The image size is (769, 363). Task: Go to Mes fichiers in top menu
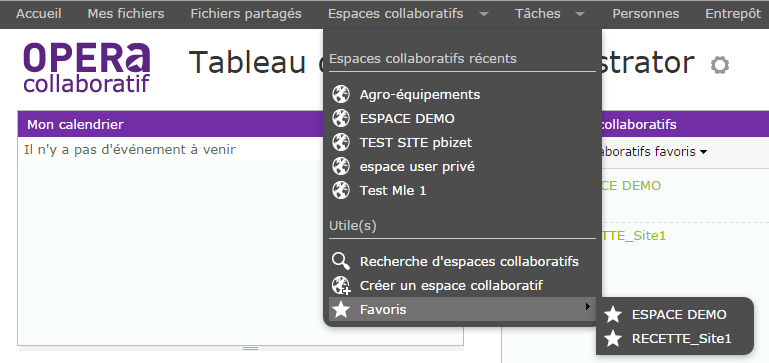click(x=126, y=14)
